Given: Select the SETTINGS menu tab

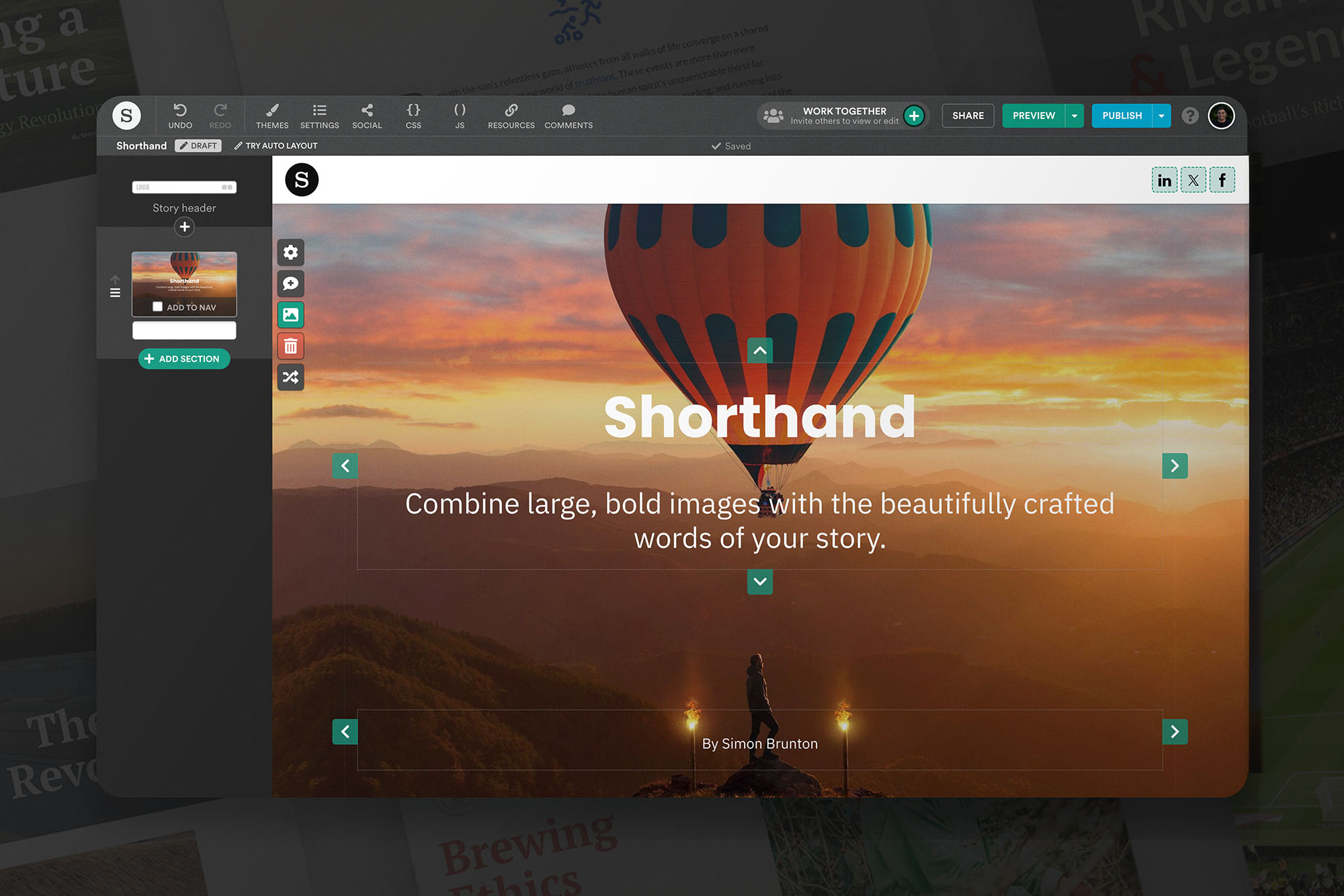Looking at the screenshot, I should point(320,115).
